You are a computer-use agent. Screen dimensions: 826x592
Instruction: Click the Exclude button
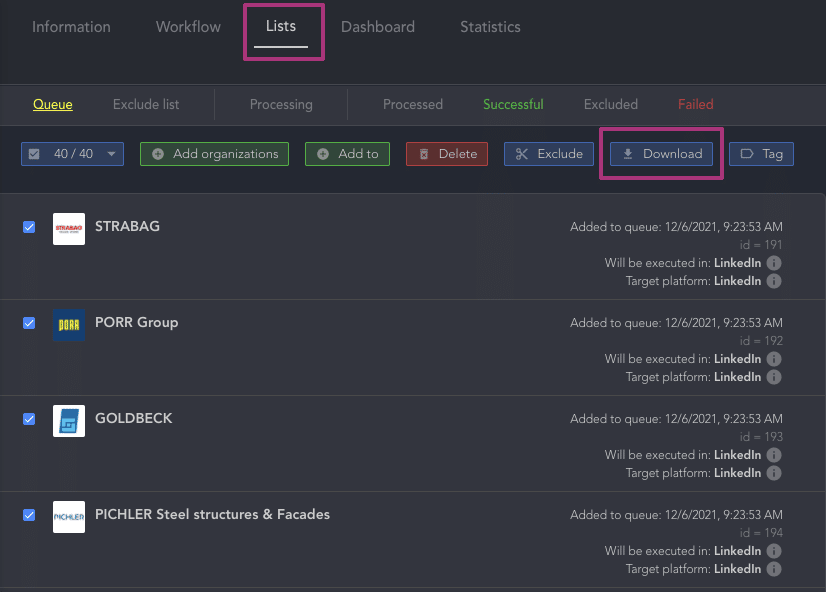549,154
